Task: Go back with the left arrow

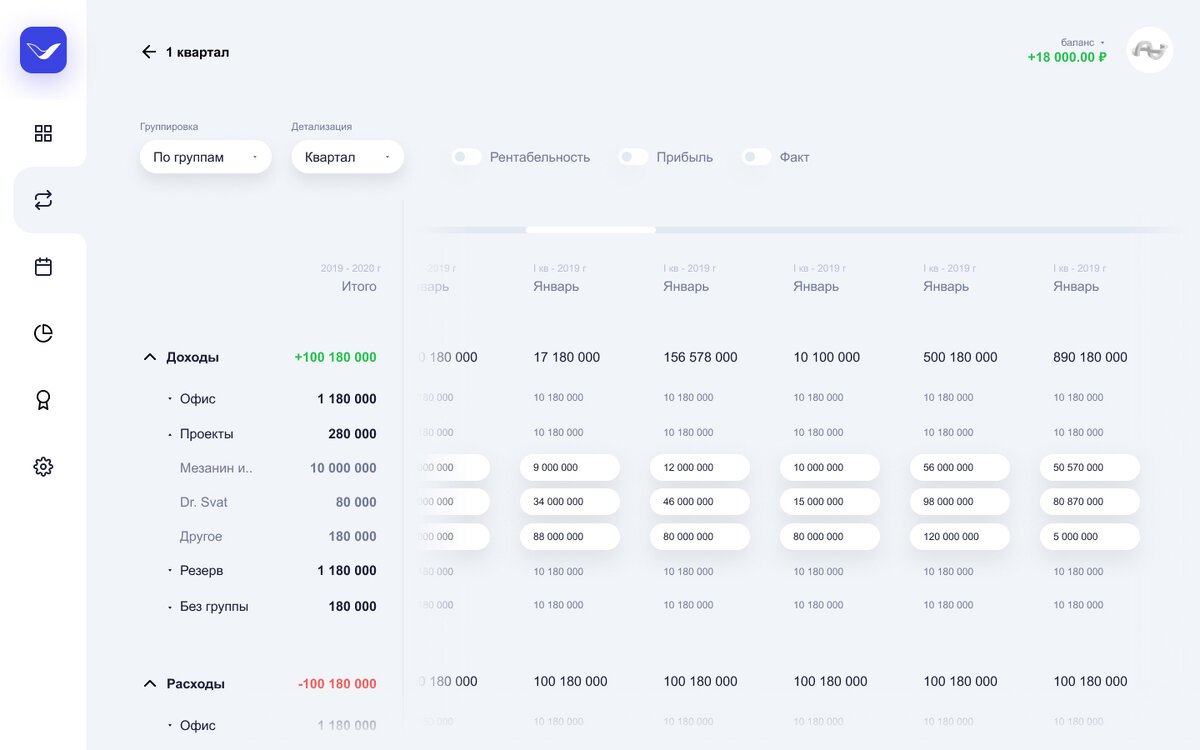Action: 149,52
